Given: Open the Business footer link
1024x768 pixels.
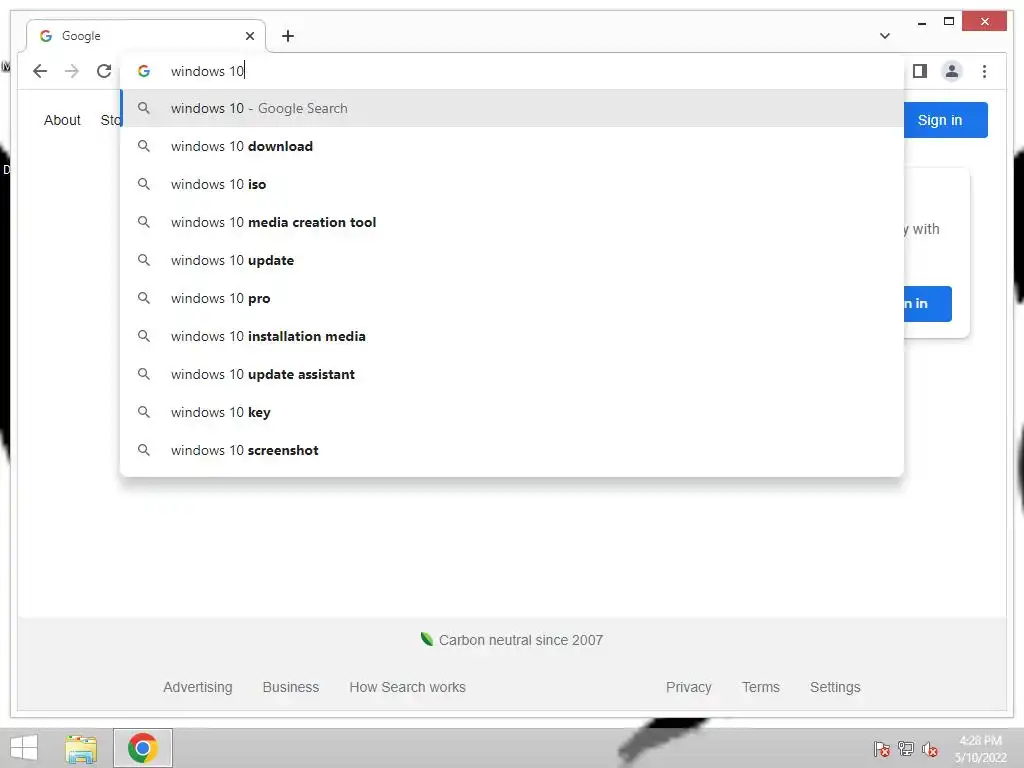Looking at the screenshot, I should pos(291,687).
